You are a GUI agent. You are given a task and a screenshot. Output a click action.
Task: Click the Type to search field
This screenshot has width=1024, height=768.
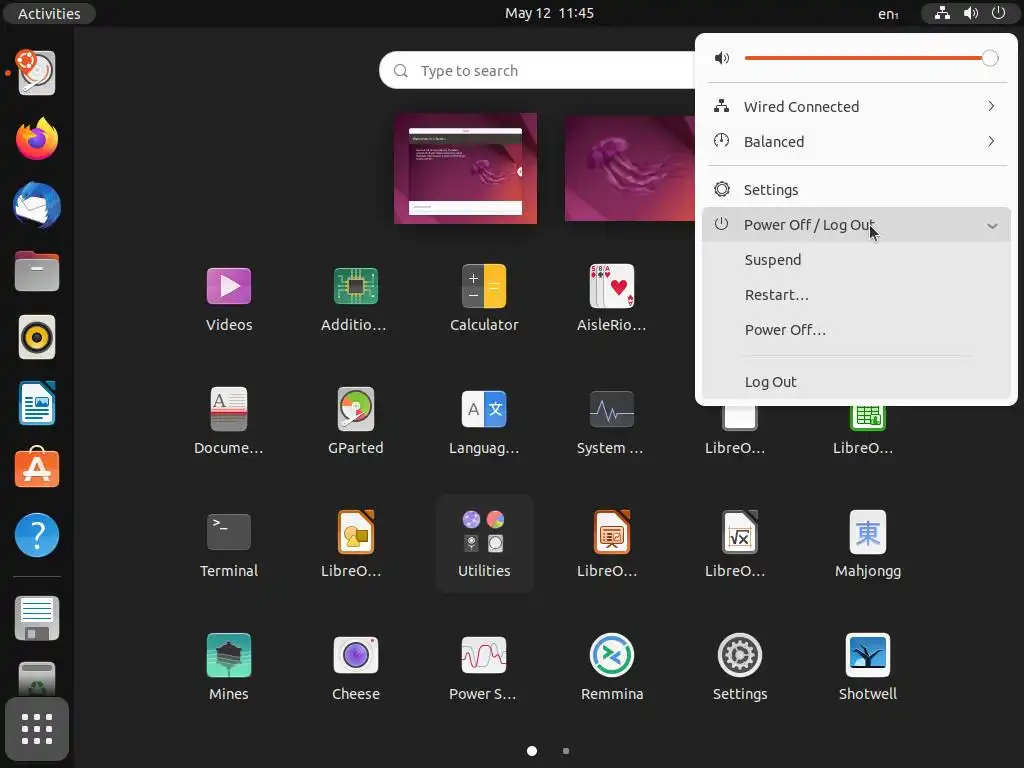tap(537, 71)
